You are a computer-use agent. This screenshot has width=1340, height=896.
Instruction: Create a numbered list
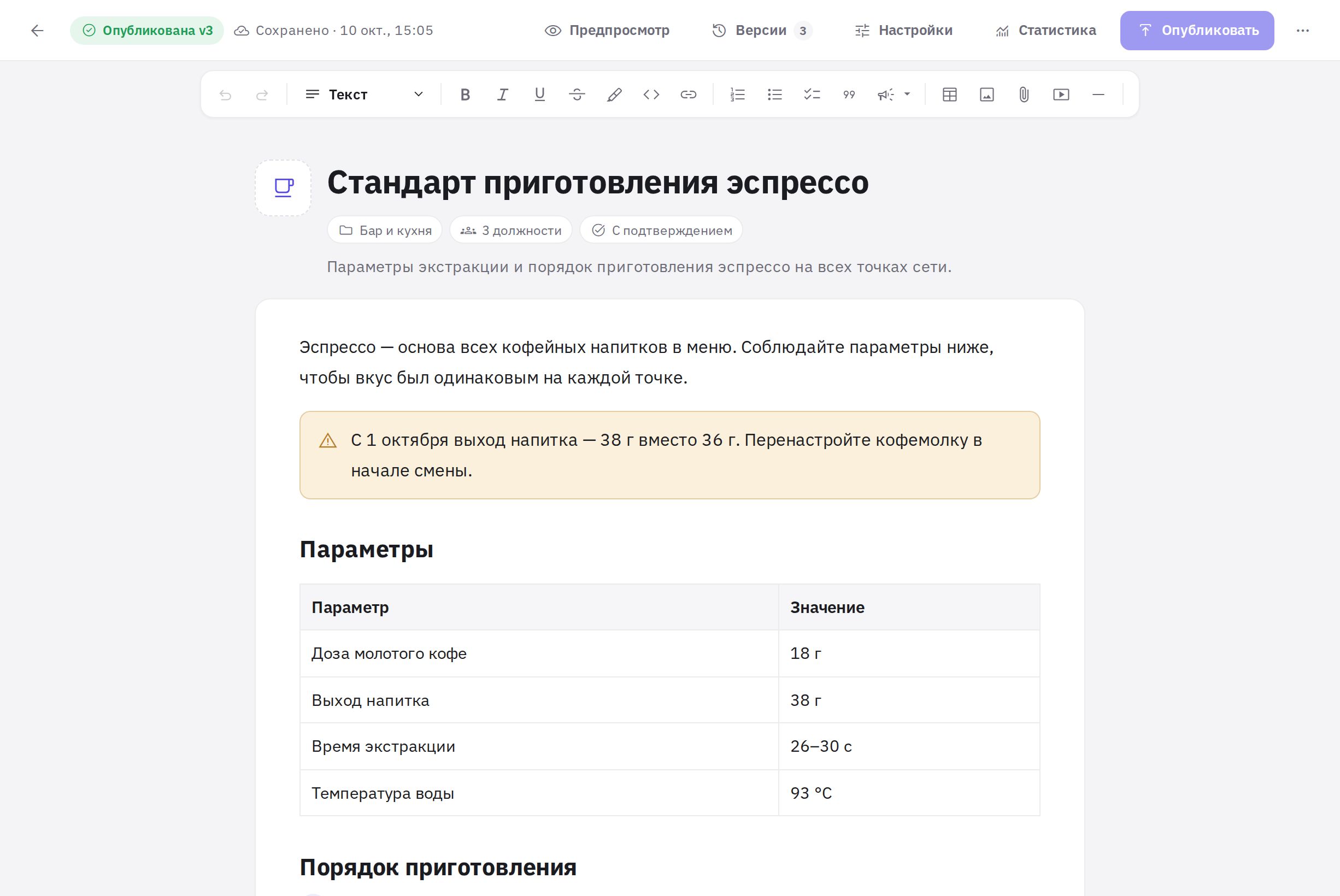[738, 95]
